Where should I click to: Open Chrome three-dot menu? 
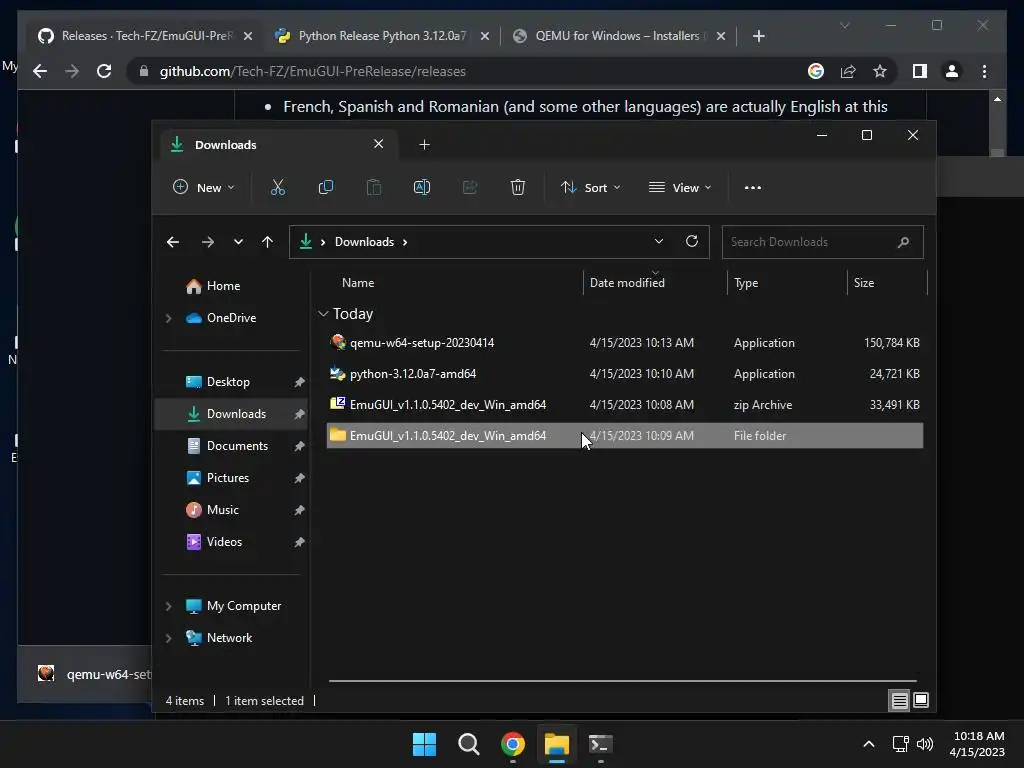point(984,71)
